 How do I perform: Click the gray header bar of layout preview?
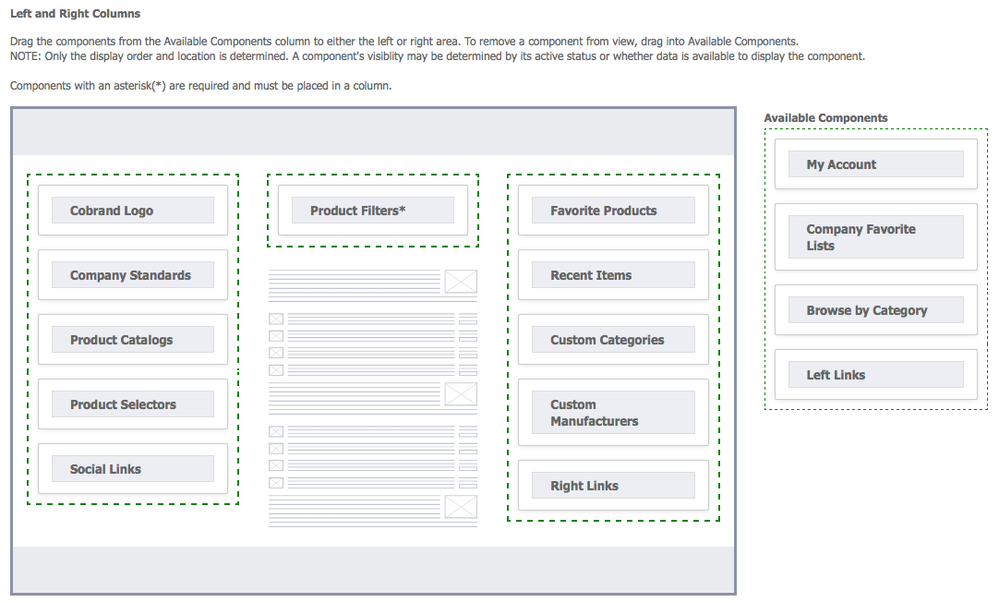pyautogui.click(x=374, y=132)
